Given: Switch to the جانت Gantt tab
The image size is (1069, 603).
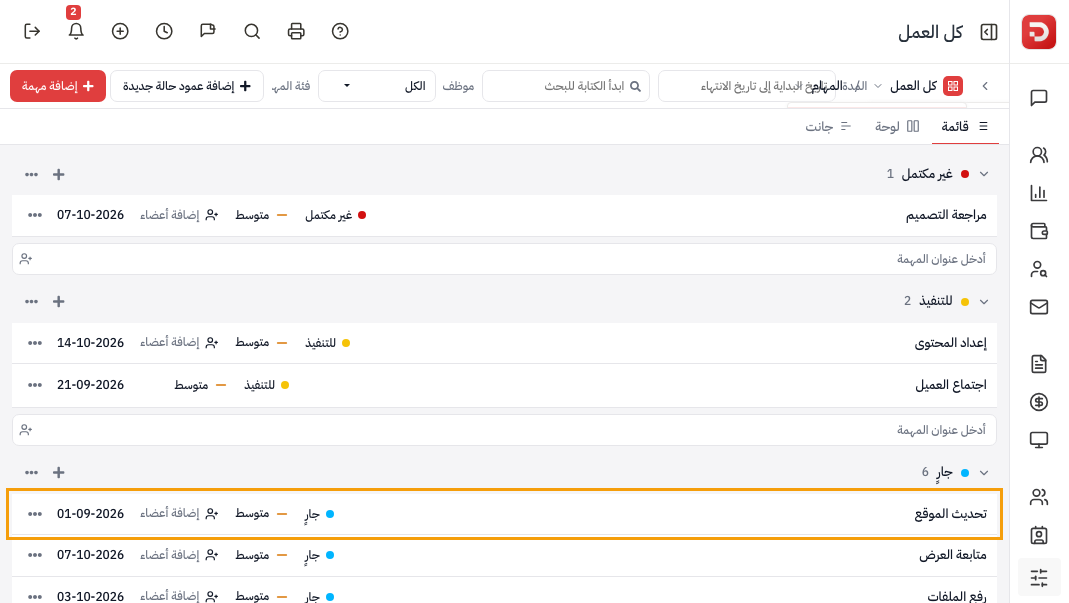Looking at the screenshot, I should pyautogui.click(x=828, y=126).
